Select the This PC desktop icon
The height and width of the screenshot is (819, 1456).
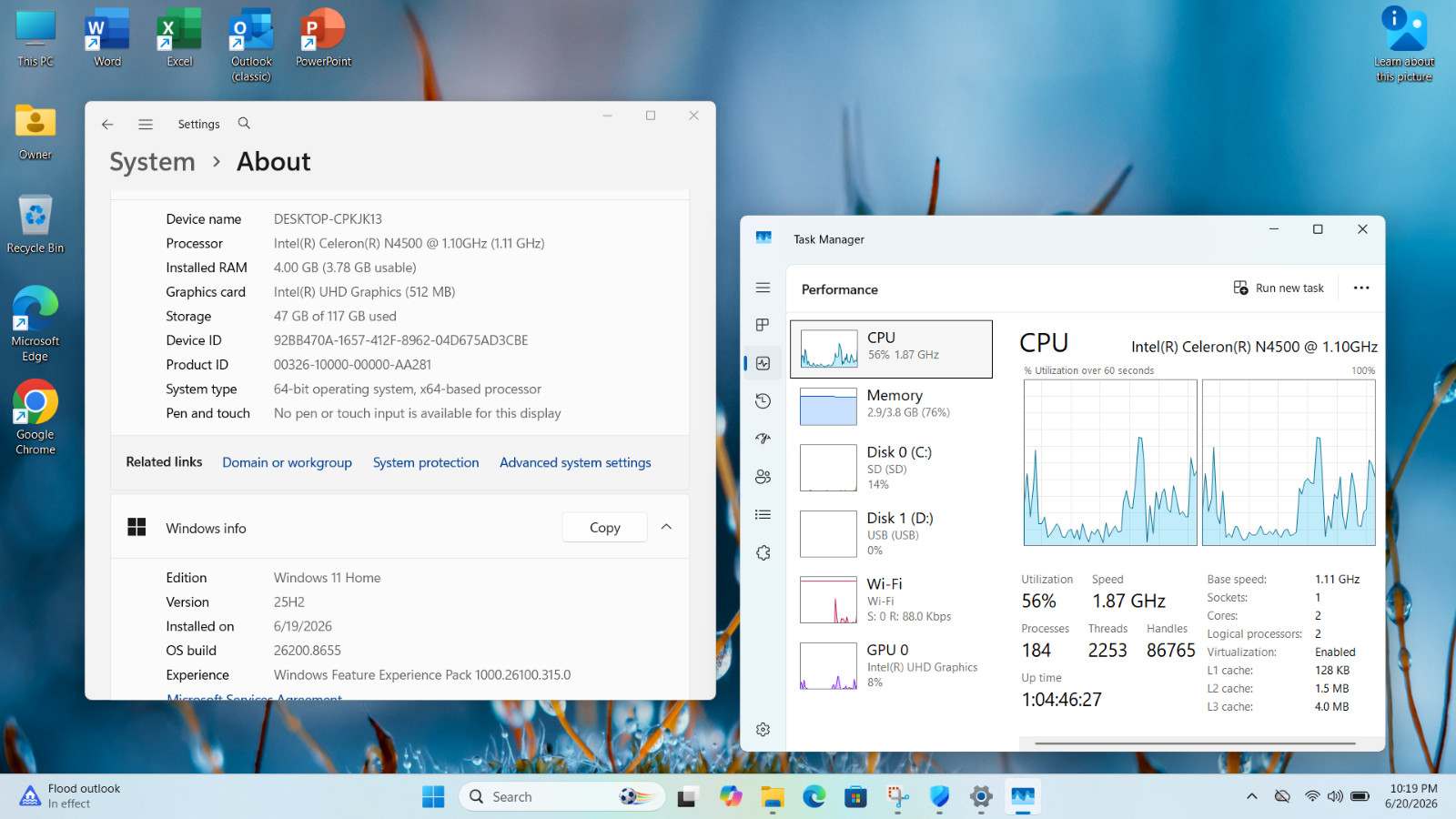[35, 38]
